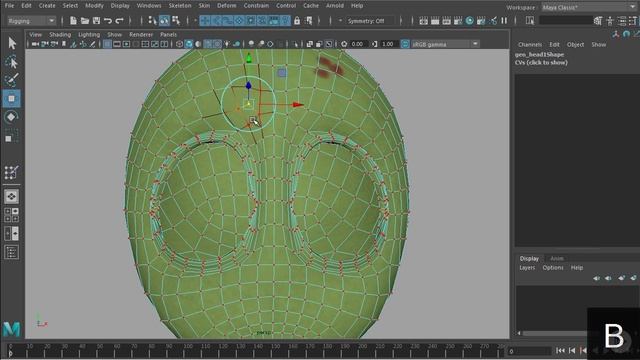
Task: Open the Deform menu
Action: [x=227, y=6]
